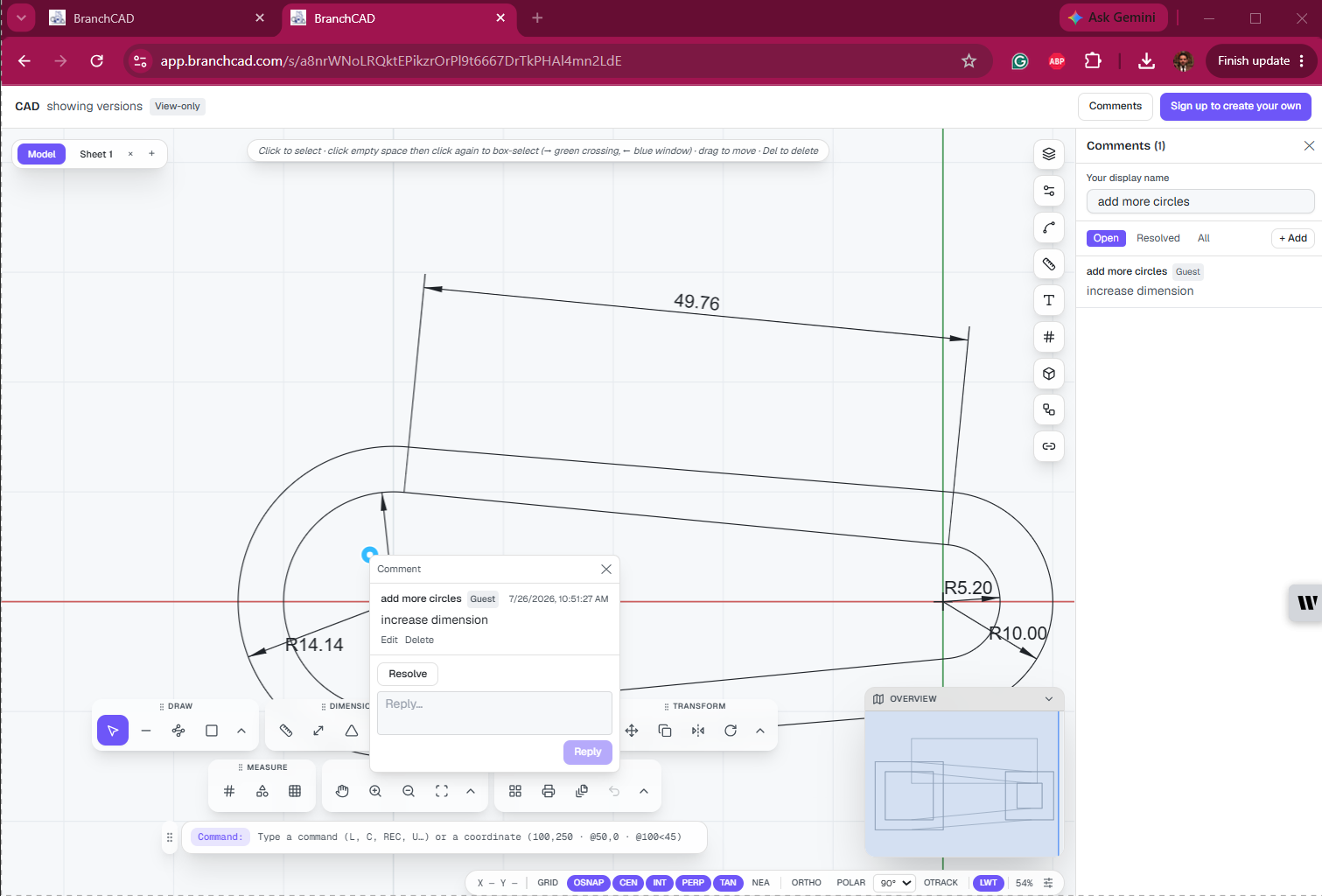Expand the Transform toolbar chevron
Screen dimensions: 1322x896
coord(760,731)
